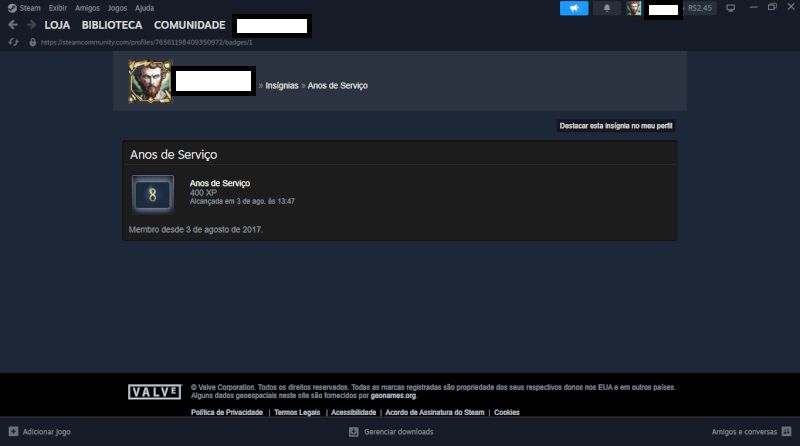Click the back navigation arrow
Screen dimensions: 800x446
click(13, 25)
